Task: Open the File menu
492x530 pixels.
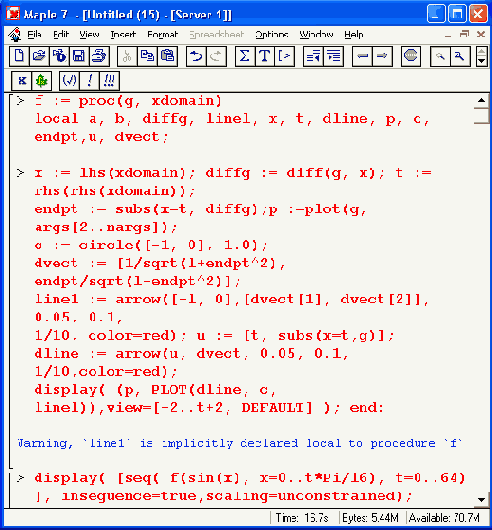Action: (34, 34)
